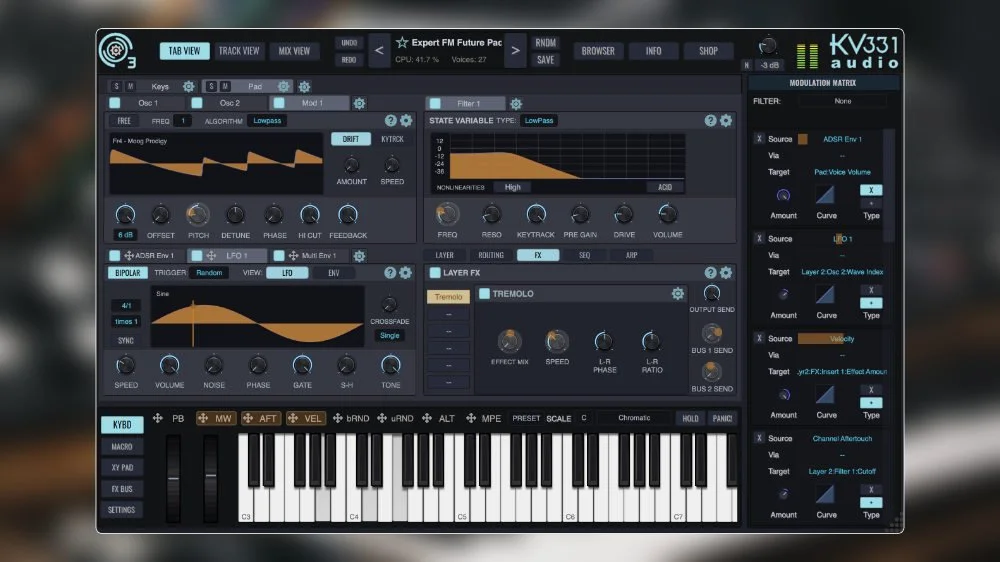Toggle ADSR Env 1 enable checkbox
The width and height of the screenshot is (1000, 562).
click(x=115, y=256)
